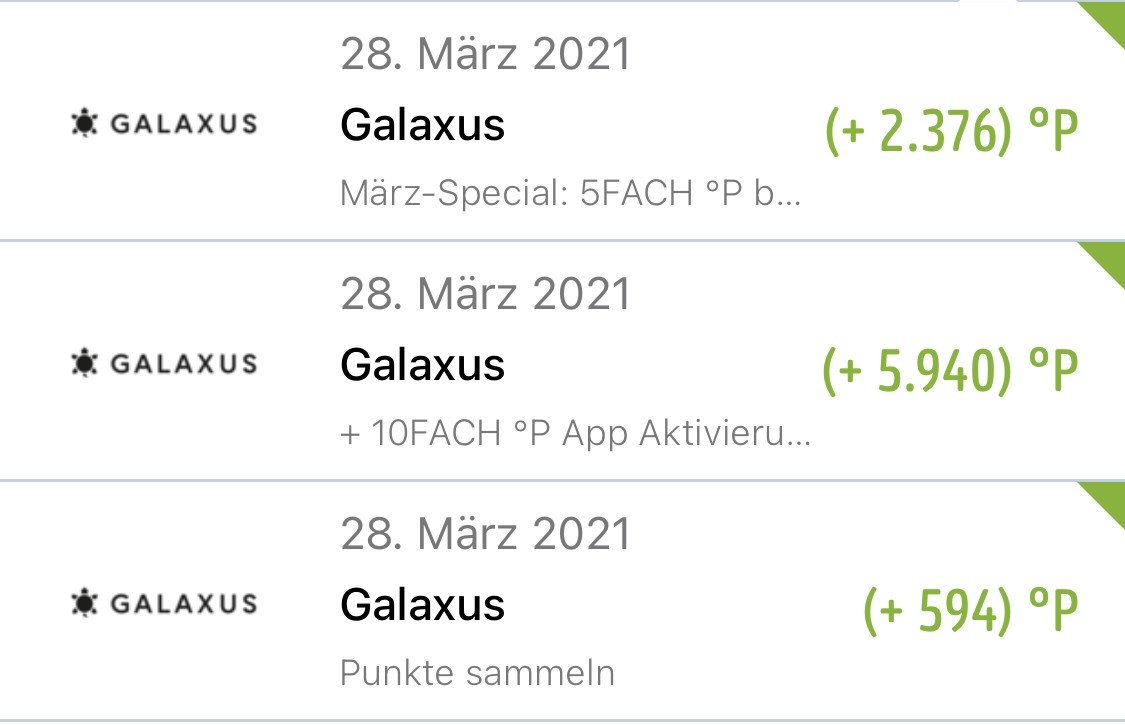Open the (+ 594) °P points amount
Screen dimensions: 1125x725
[x=971, y=610]
